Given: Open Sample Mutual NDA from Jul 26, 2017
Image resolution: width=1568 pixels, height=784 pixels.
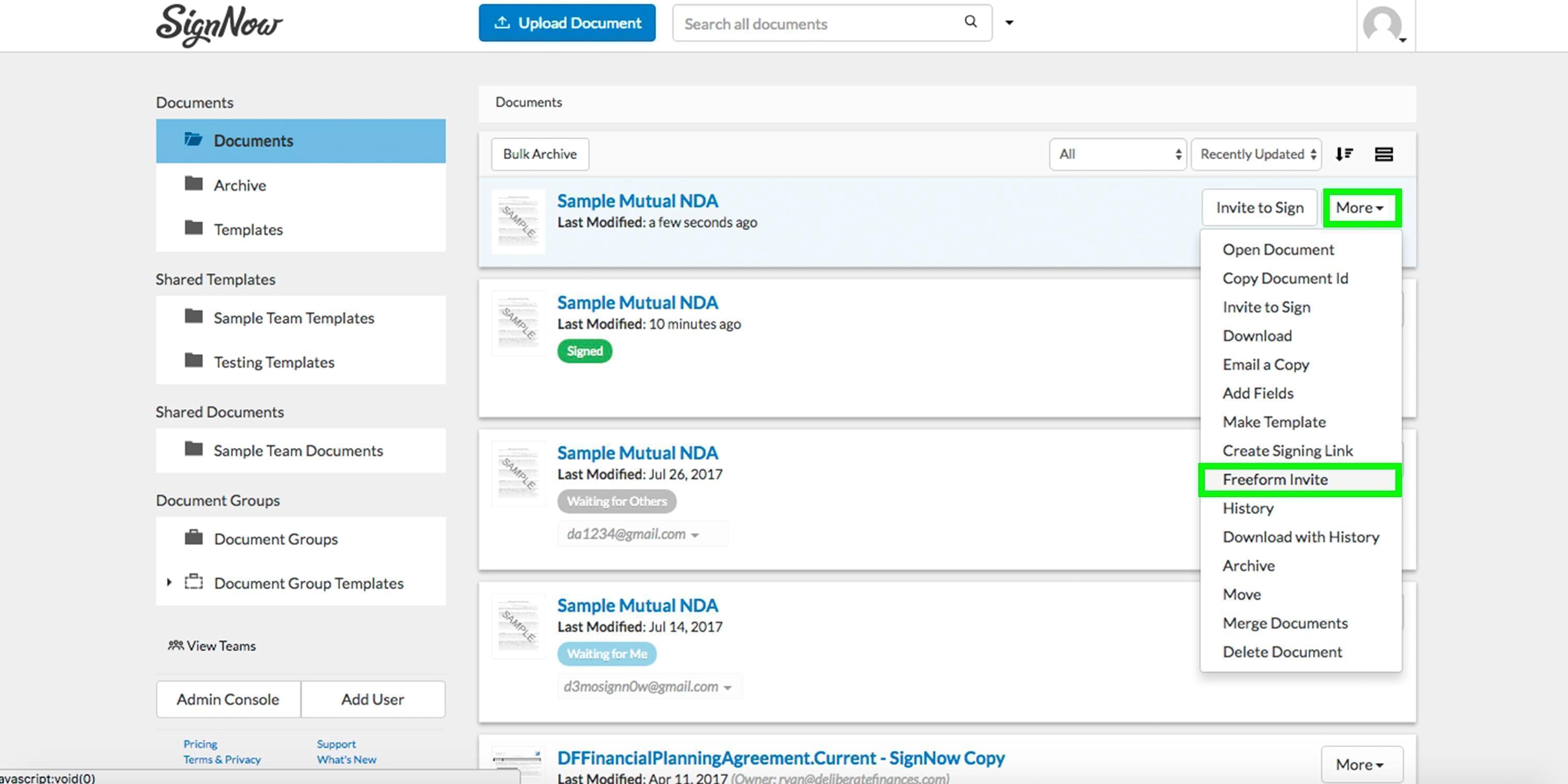Looking at the screenshot, I should pos(637,453).
